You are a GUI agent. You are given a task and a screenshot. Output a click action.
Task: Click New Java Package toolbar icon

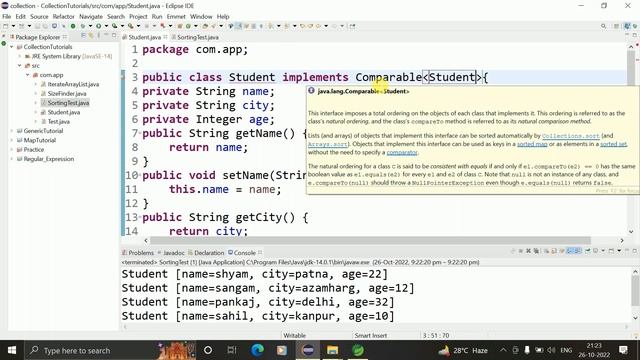[180, 26]
